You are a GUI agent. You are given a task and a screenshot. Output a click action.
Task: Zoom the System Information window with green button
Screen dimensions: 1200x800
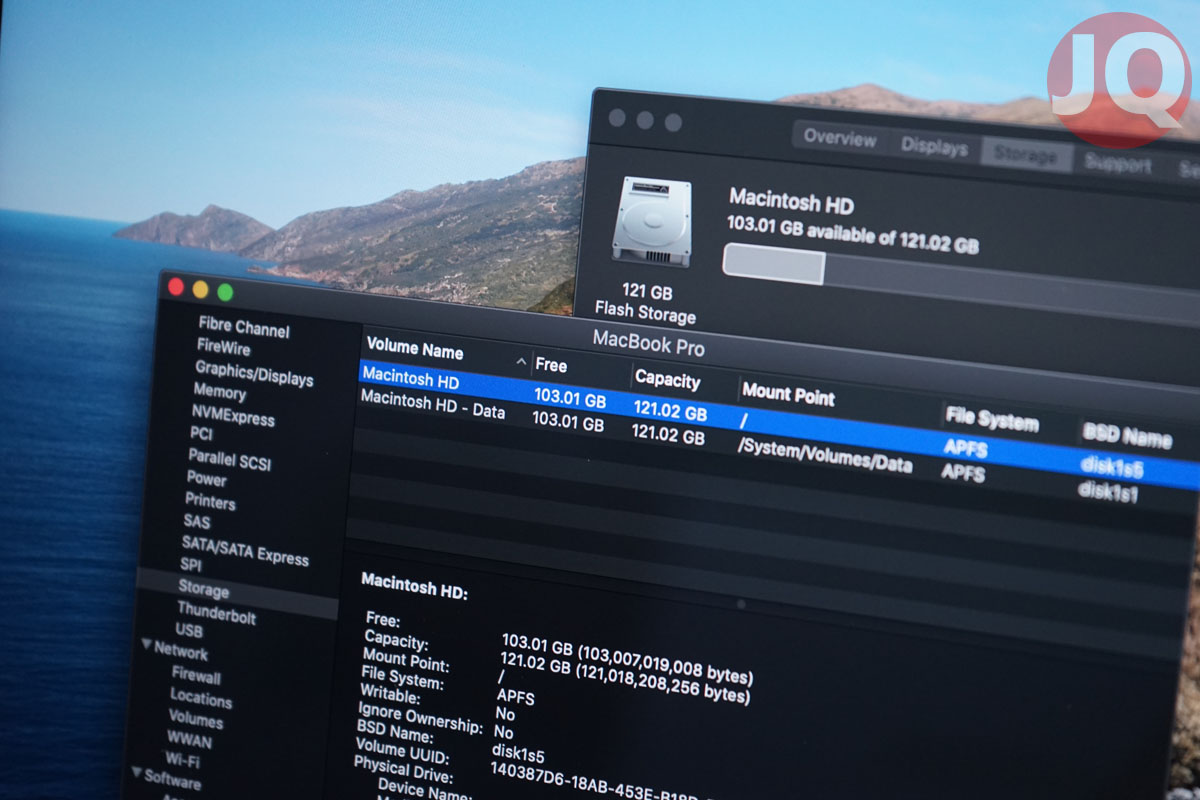click(x=225, y=292)
